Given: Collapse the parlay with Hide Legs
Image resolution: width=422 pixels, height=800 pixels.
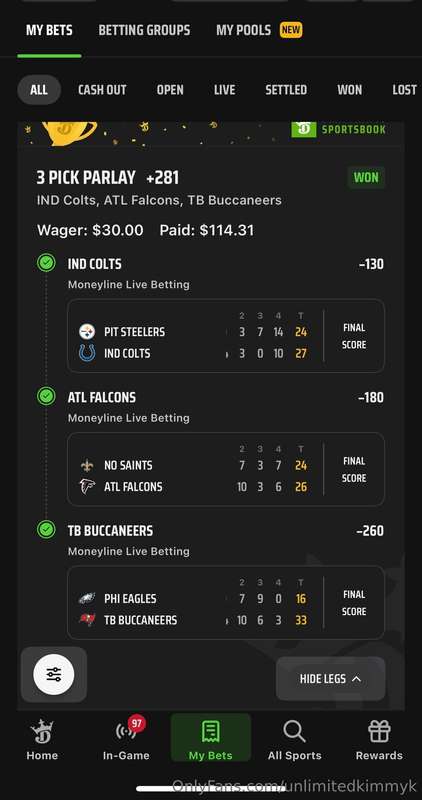Looking at the screenshot, I should click(330, 679).
